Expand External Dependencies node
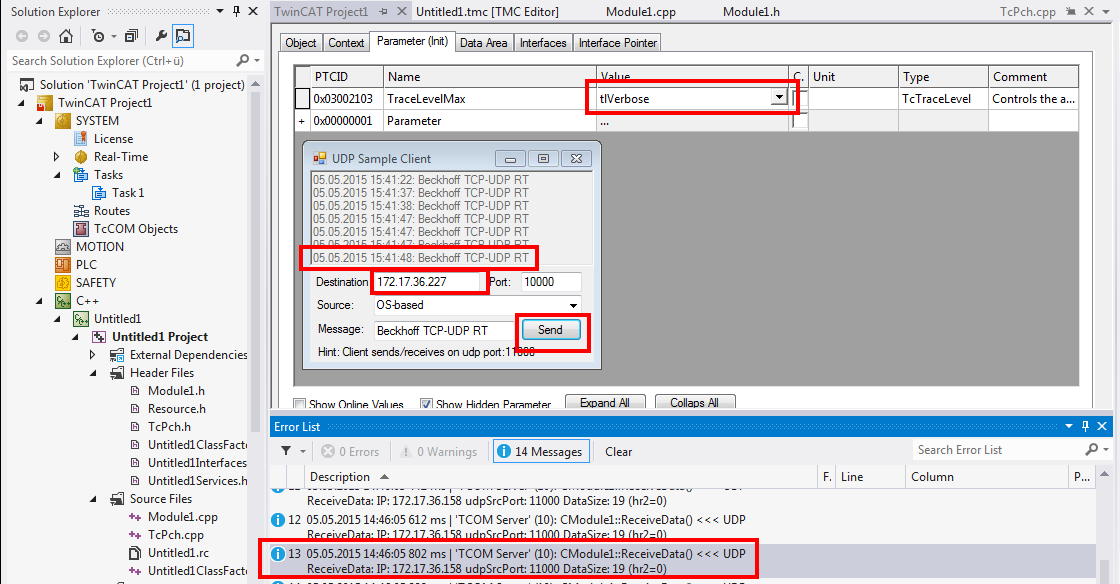This screenshot has height=584, width=1120. pos(93,355)
